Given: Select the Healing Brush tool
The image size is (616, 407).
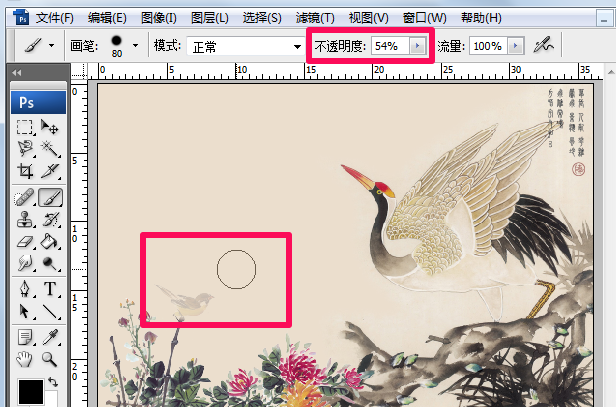Looking at the screenshot, I should (25, 198).
